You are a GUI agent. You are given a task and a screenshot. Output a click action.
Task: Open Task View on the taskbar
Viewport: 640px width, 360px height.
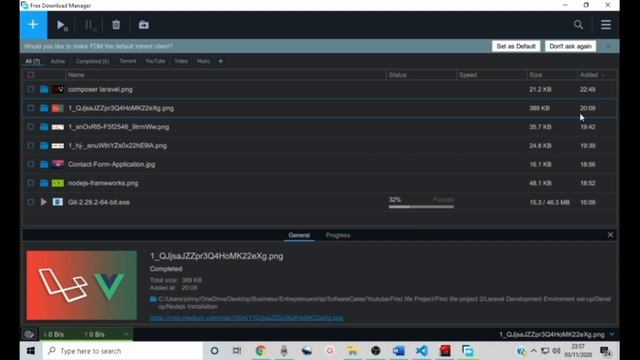(x=237, y=351)
